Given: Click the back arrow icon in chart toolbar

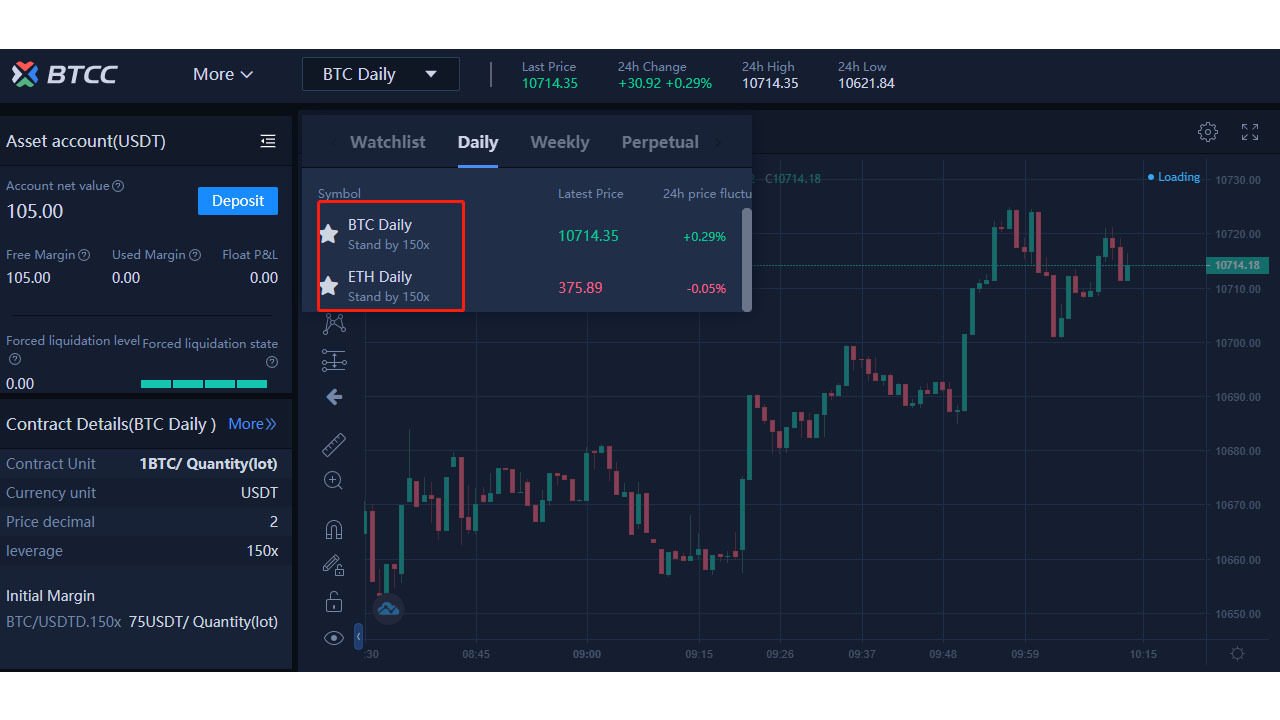Looking at the screenshot, I should pyautogui.click(x=334, y=397).
